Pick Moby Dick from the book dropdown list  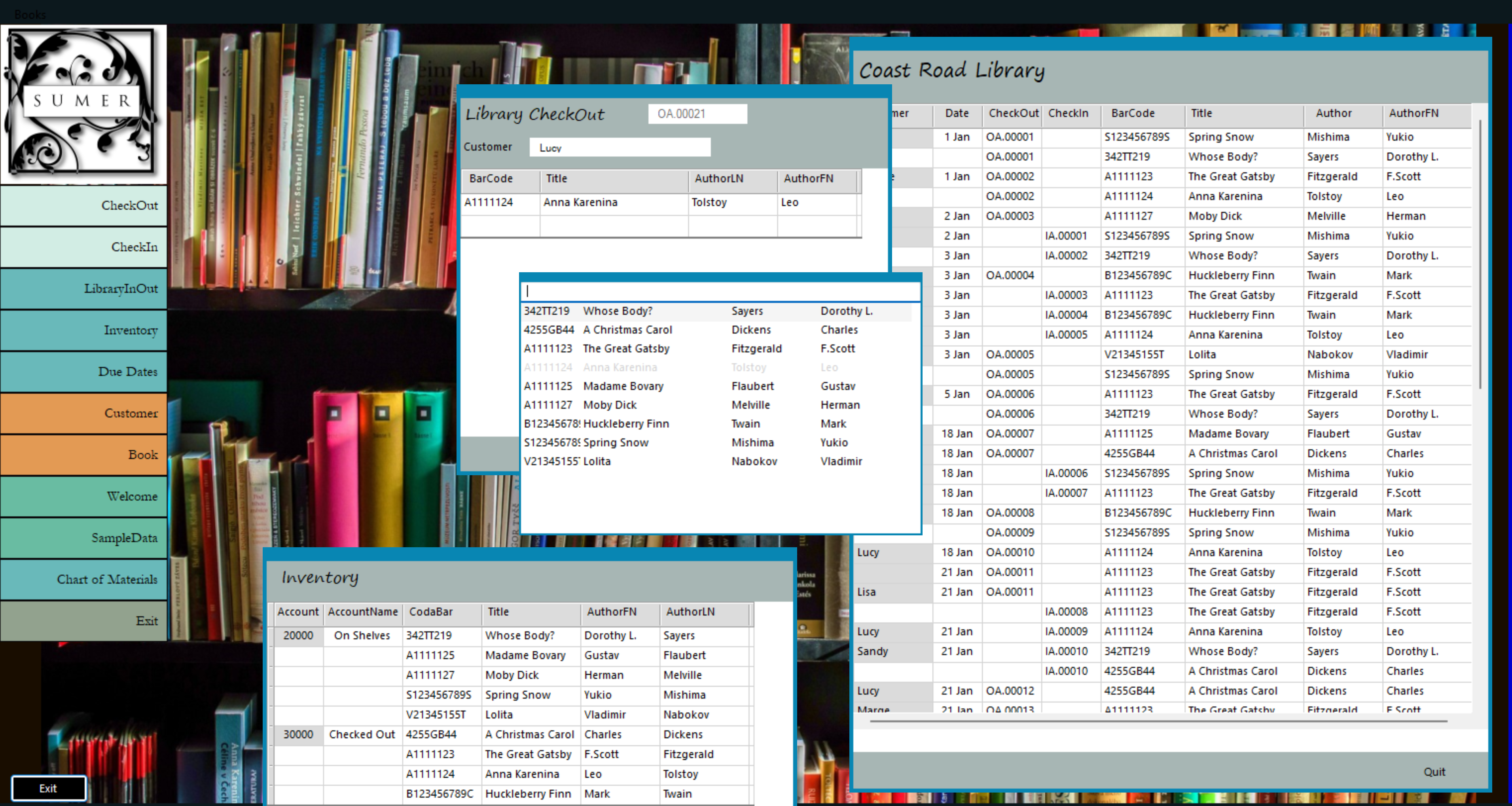(x=610, y=405)
